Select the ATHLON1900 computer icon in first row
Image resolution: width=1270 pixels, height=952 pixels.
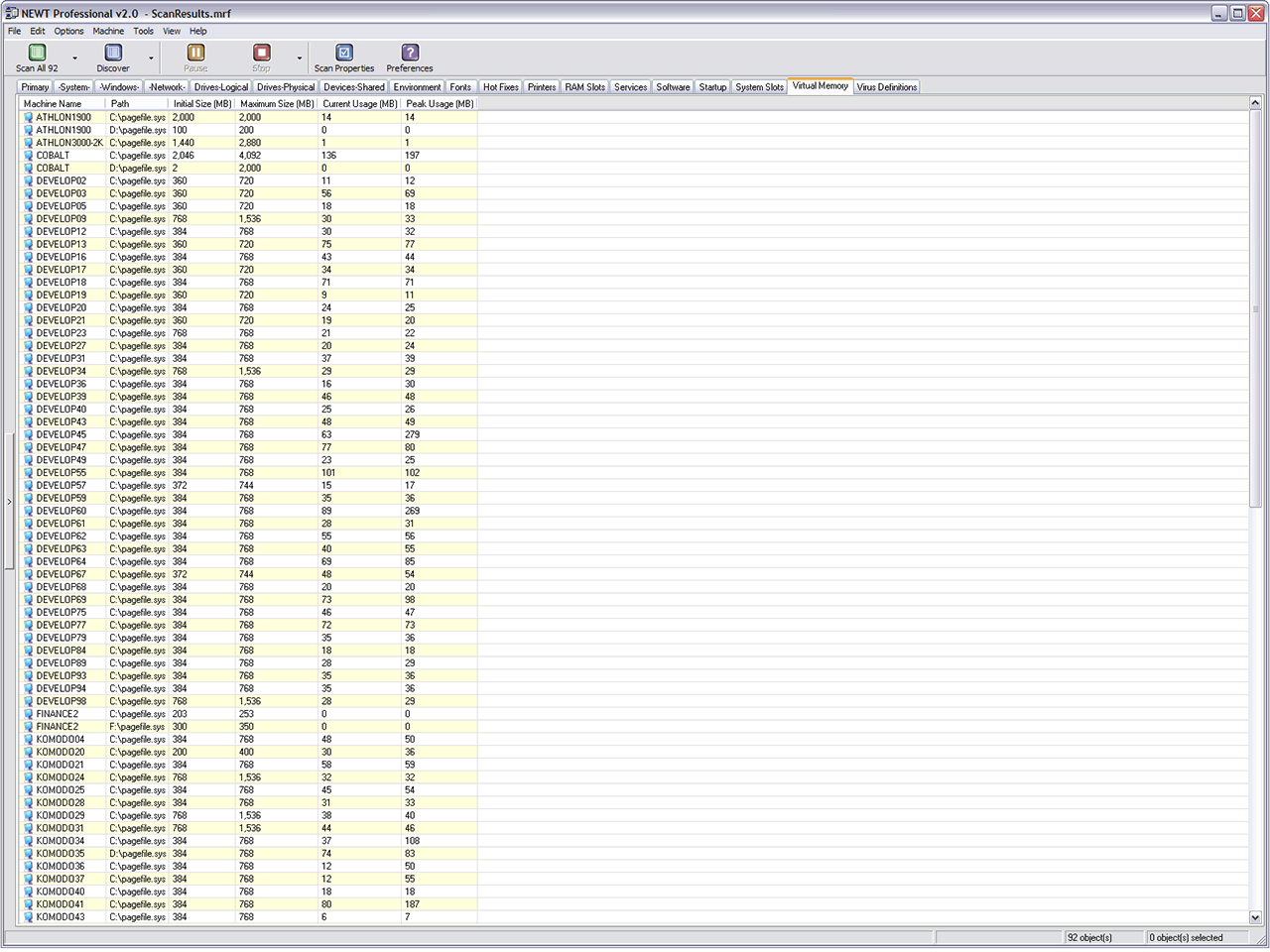[29, 117]
